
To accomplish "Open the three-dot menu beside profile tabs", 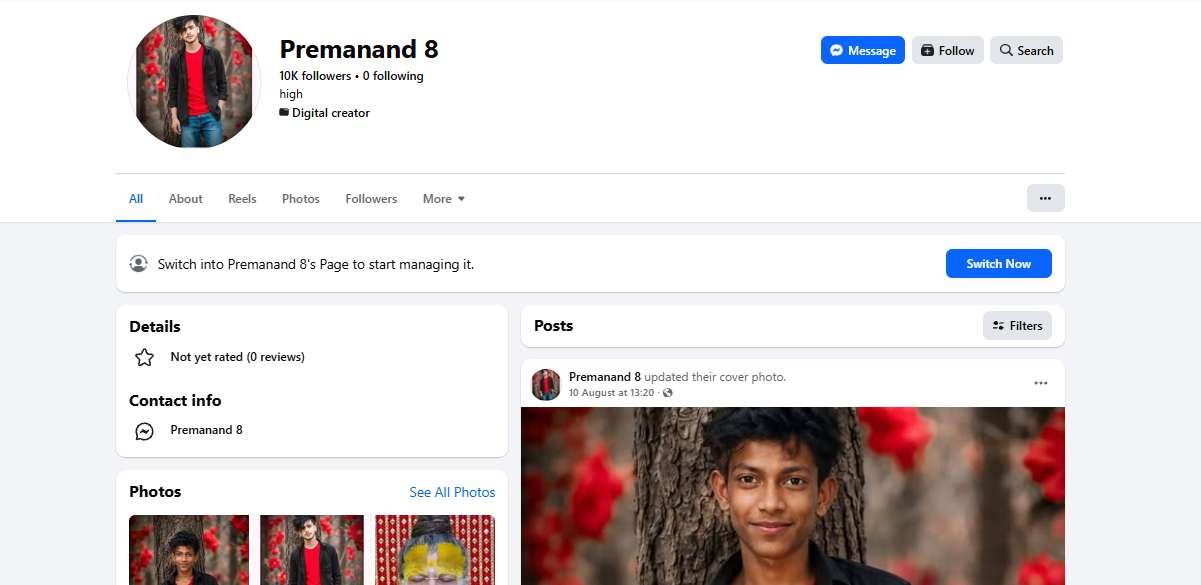I will (1045, 198).
